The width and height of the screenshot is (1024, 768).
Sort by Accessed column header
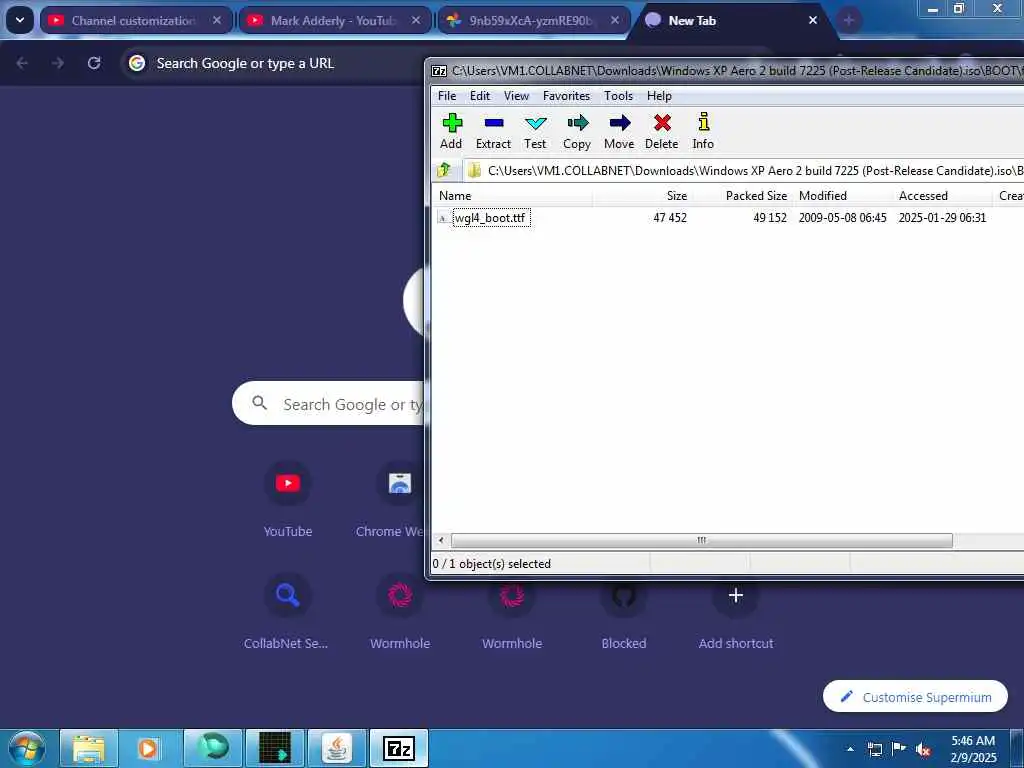click(x=942, y=196)
